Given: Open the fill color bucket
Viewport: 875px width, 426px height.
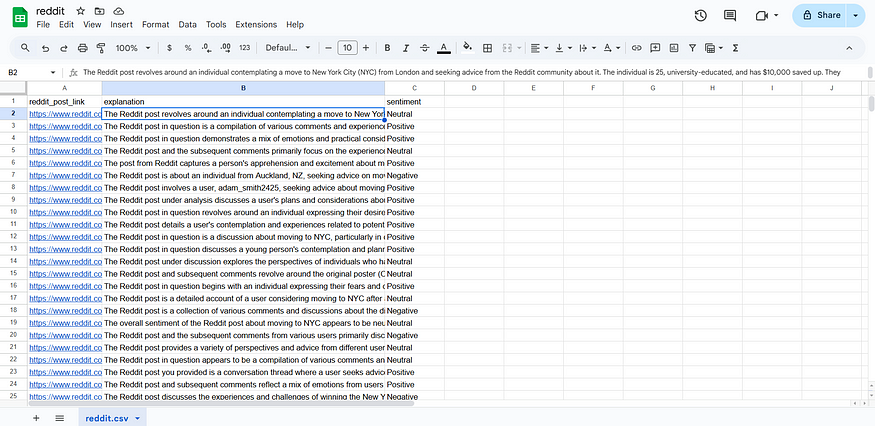Looking at the screenshot, I should pyautogui.click(x=468, y=48).
